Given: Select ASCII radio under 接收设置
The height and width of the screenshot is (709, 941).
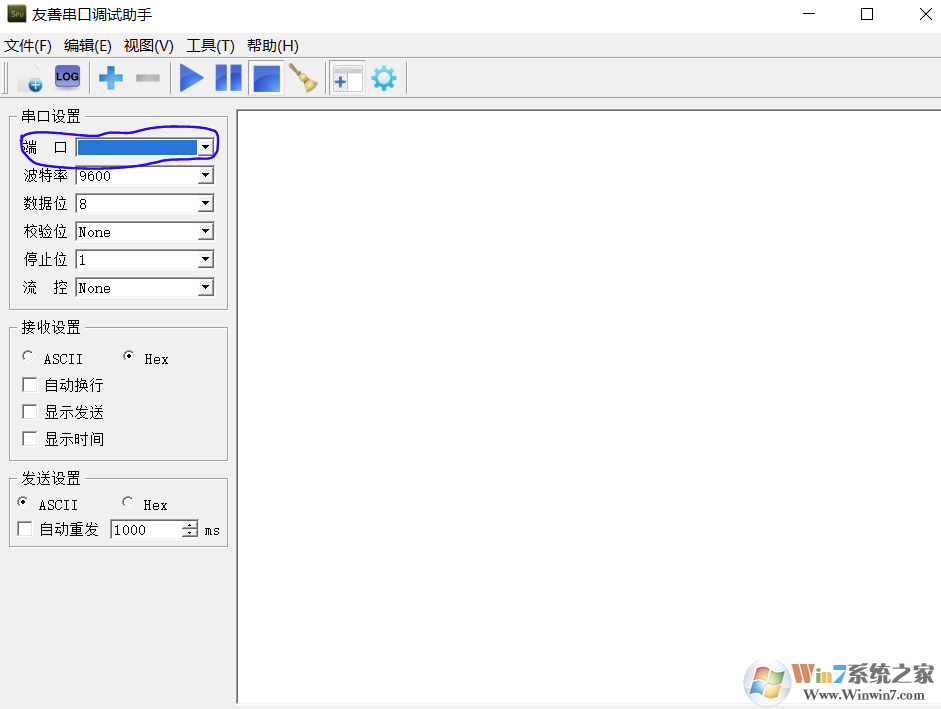Looking at the screenshot, I should pos(28,357).
